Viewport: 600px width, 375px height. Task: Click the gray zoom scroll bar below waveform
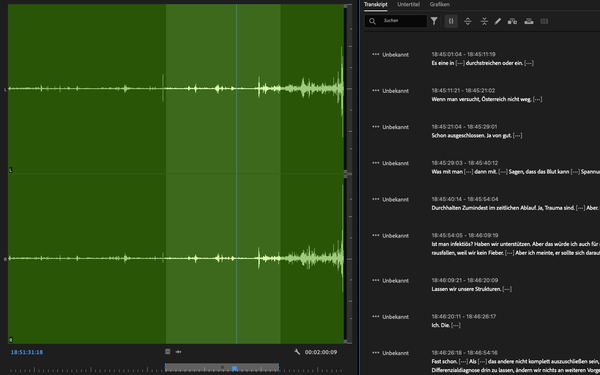pos(222,367)
